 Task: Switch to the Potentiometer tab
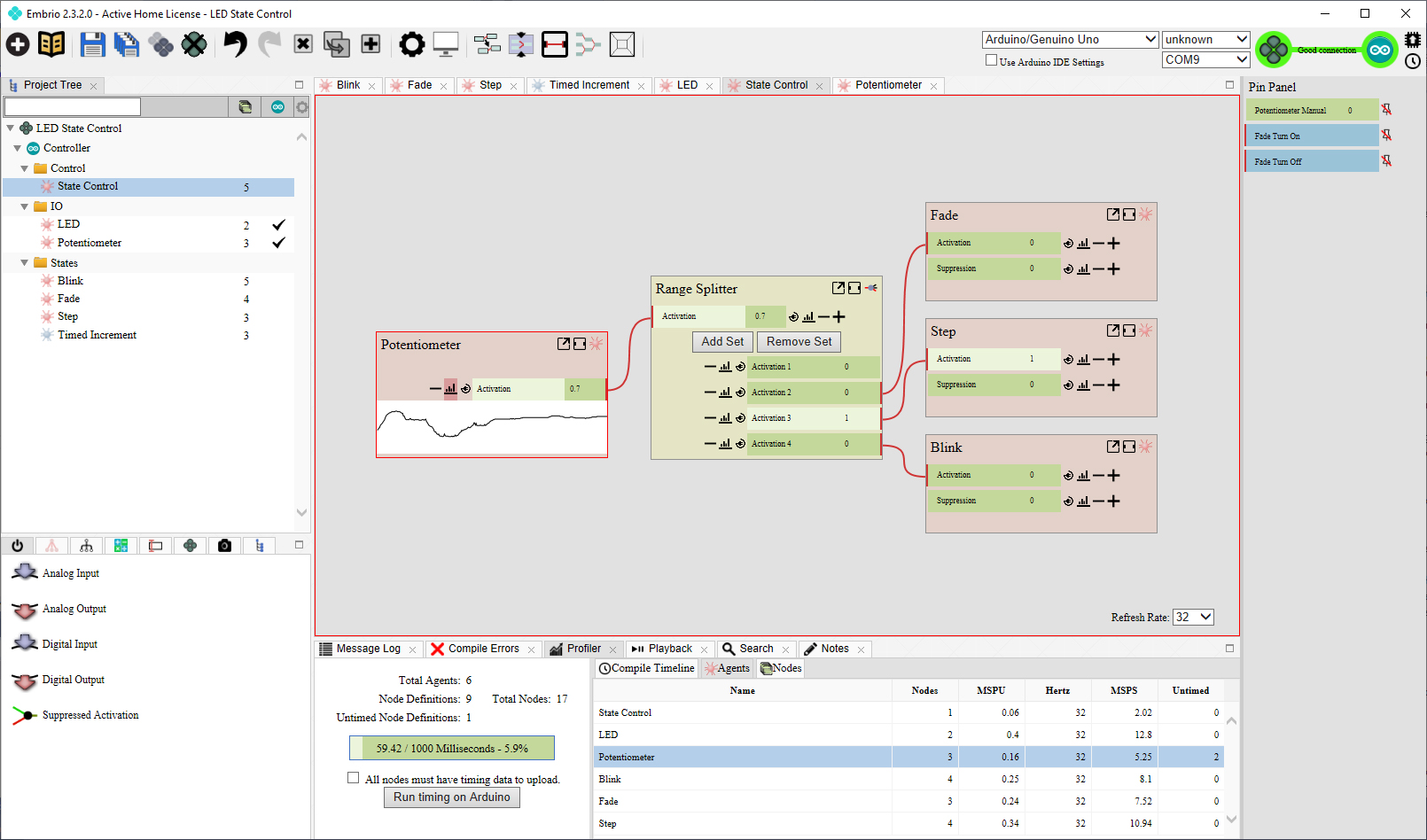click(x=888, y=85)
